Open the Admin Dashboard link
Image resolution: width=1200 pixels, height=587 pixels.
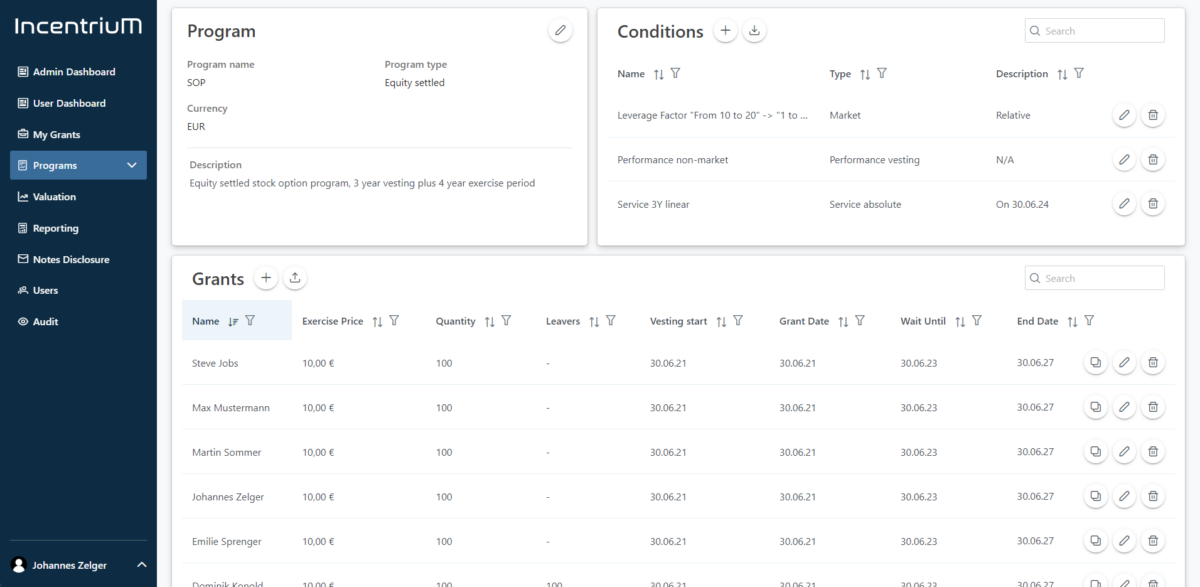coord(73,72)
